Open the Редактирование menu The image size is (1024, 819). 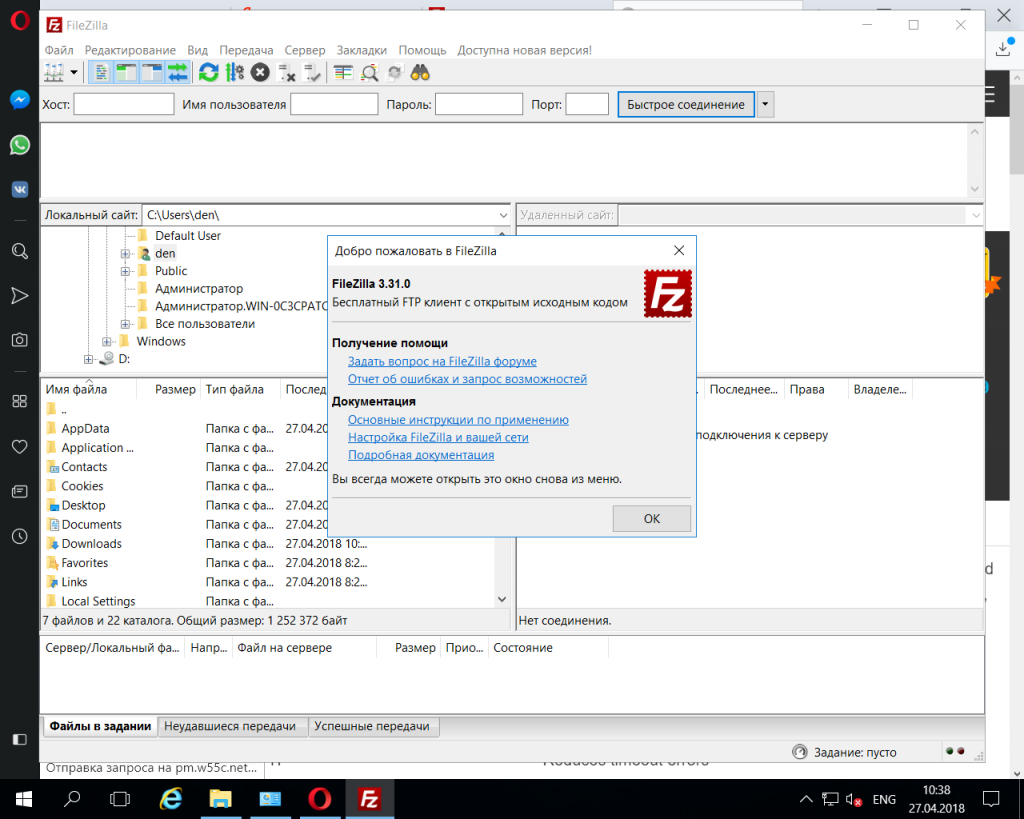coord(130,50)
